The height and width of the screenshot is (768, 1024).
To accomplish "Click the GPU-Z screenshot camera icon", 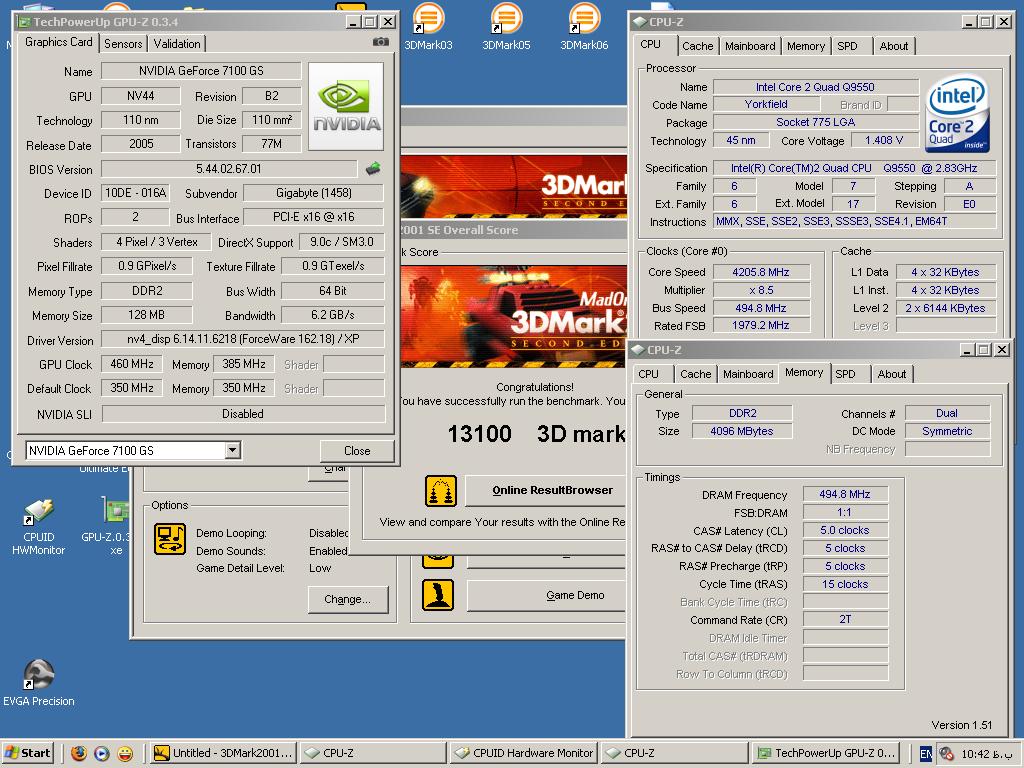I will pos(381,42).
